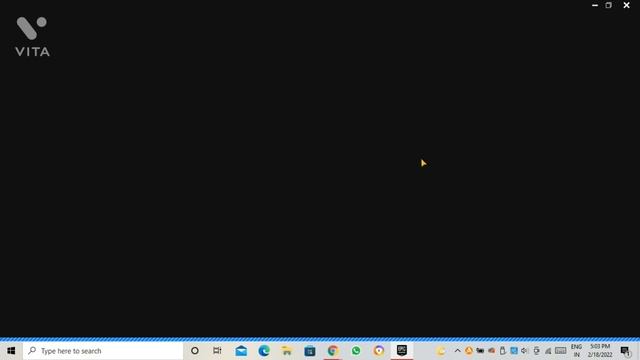
Task: Open Task View in the taskbar
Action: tap(217, 351)
